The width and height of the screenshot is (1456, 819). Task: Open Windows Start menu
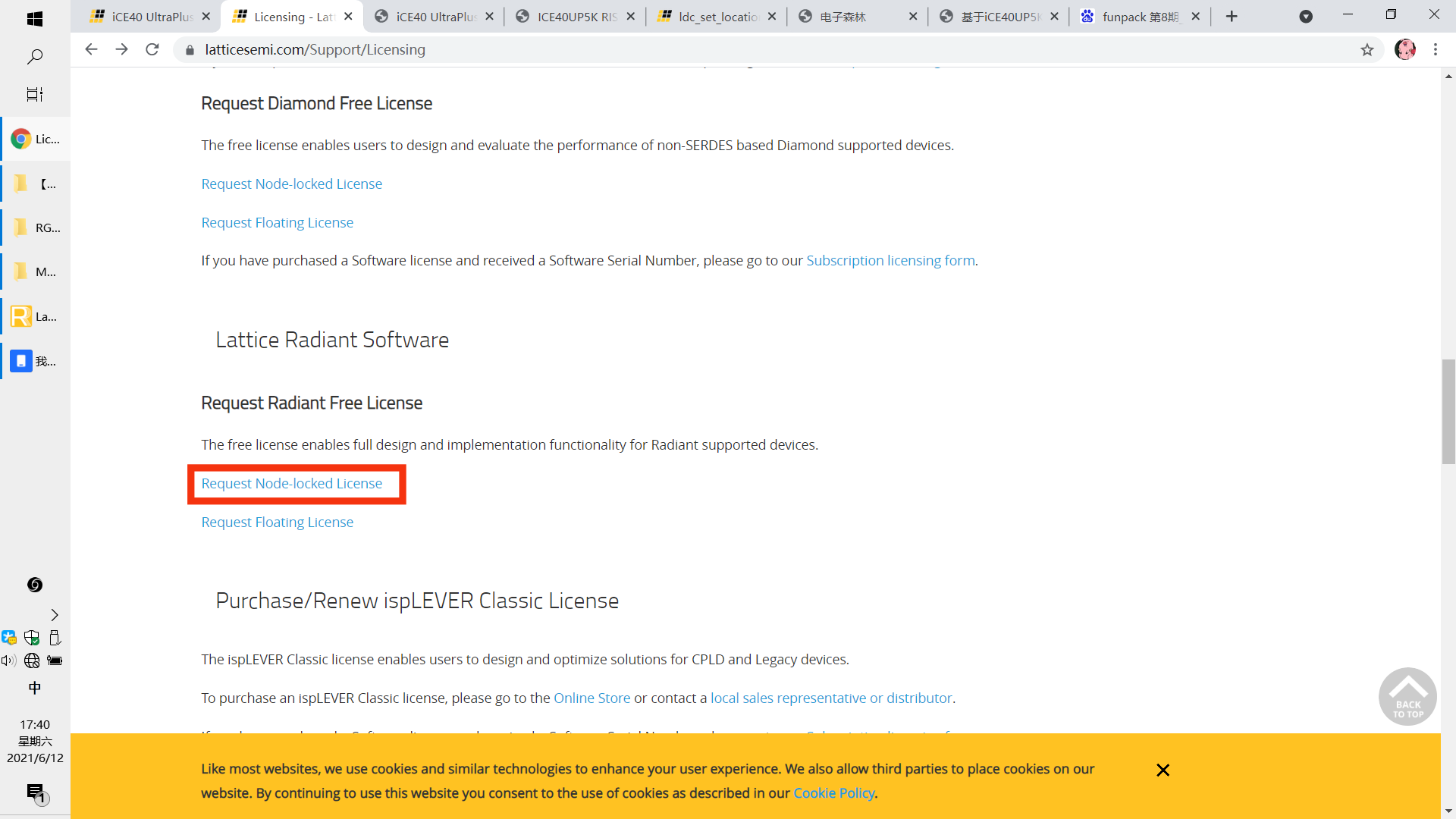pos(35,18)
